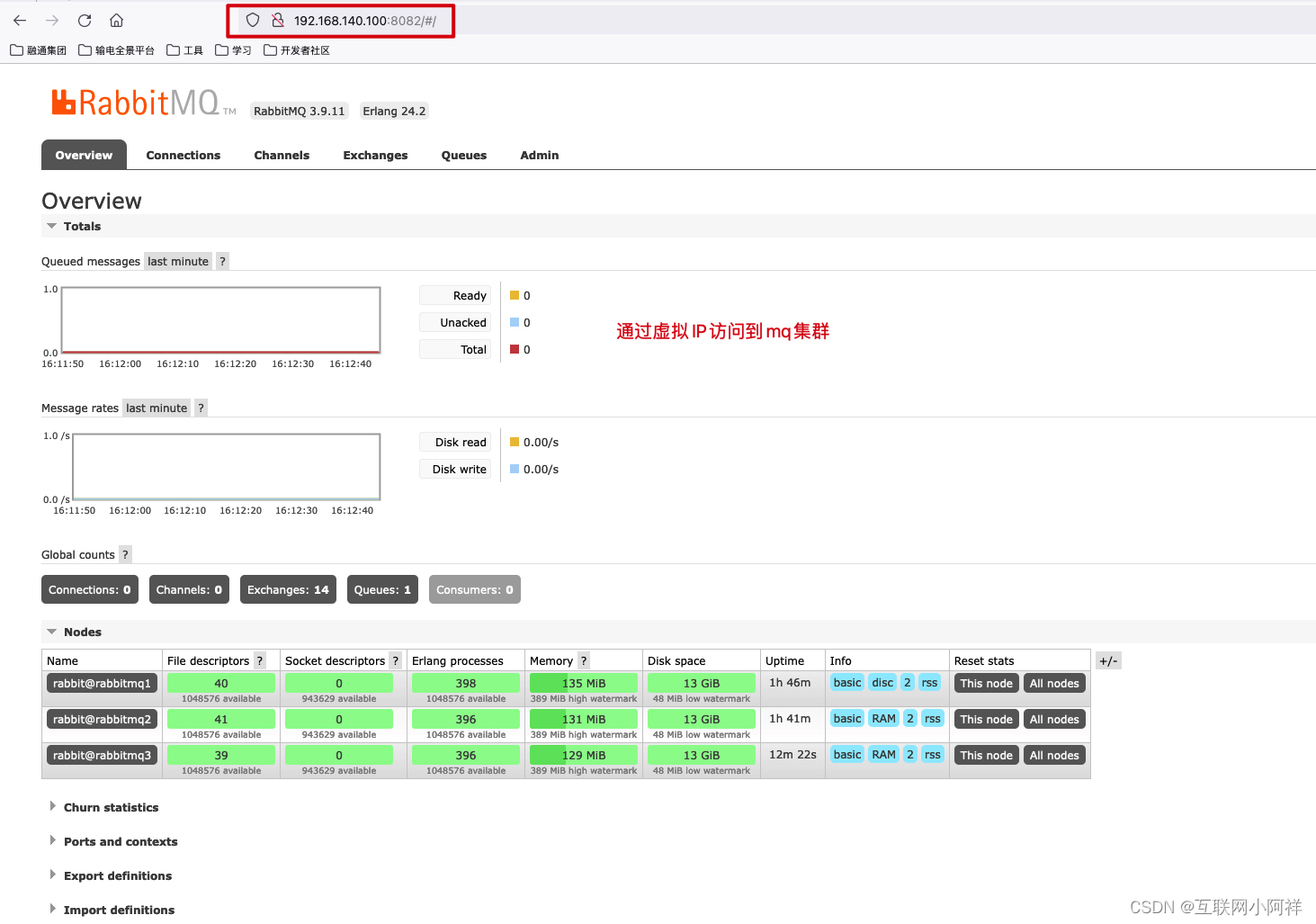Click the red Total color swatch
This screenshot has width=1316, height=924.
tap(515, 349)
